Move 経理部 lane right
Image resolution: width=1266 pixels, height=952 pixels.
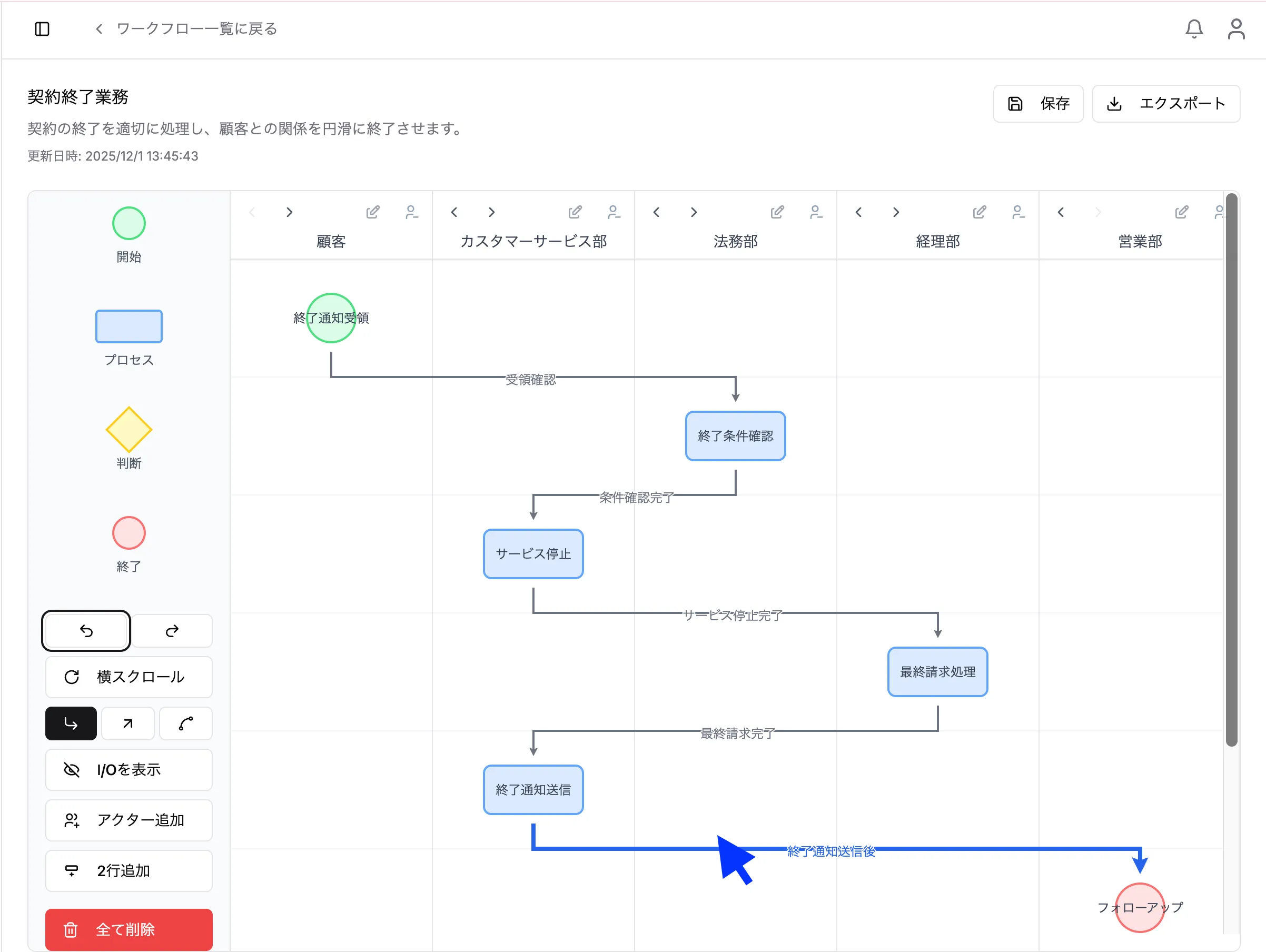(x=896, y=212)
